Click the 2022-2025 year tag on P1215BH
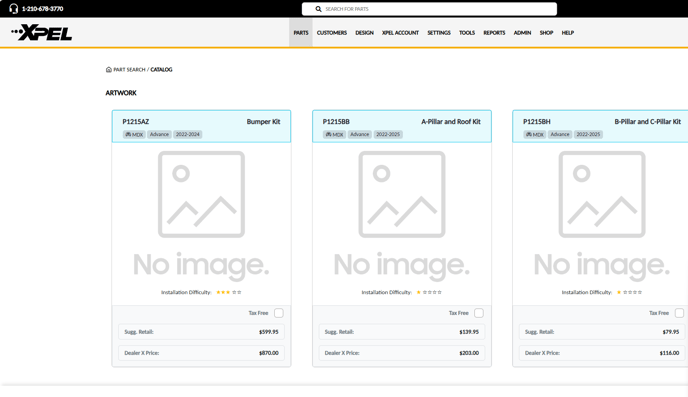 [588, 134]
